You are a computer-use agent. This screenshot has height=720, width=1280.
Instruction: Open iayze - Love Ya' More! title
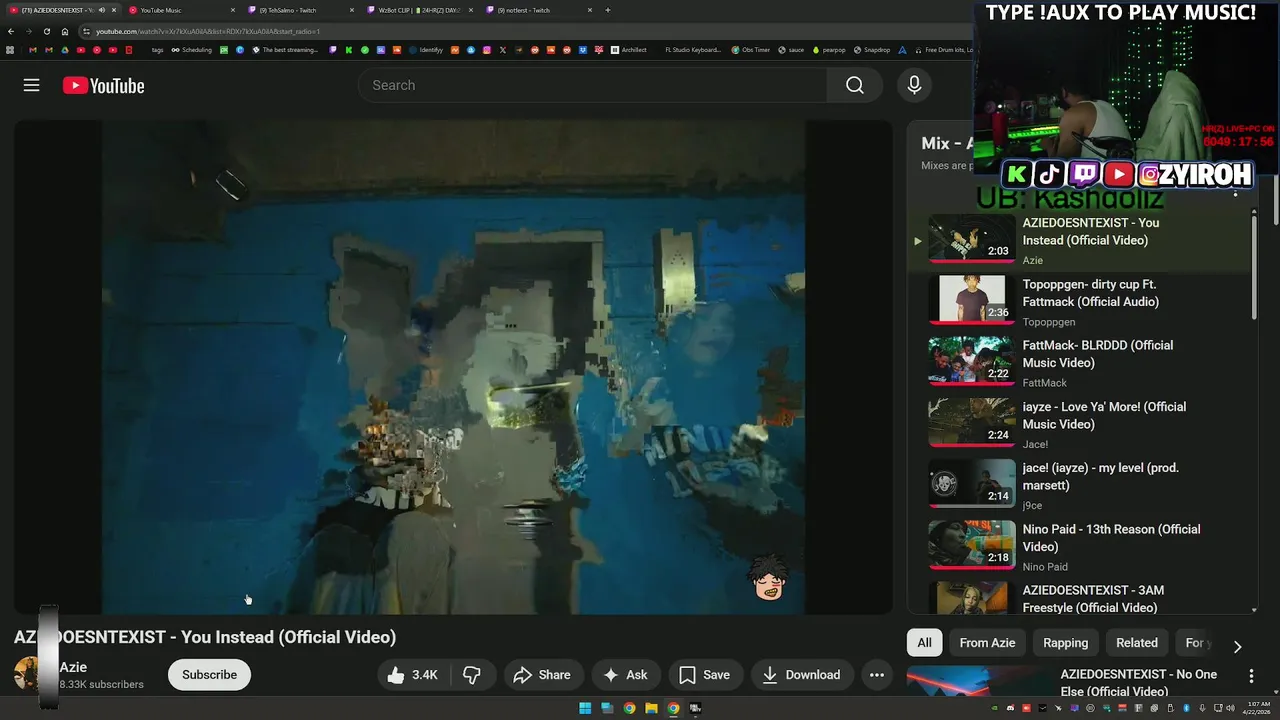(x=1104, y=415)
